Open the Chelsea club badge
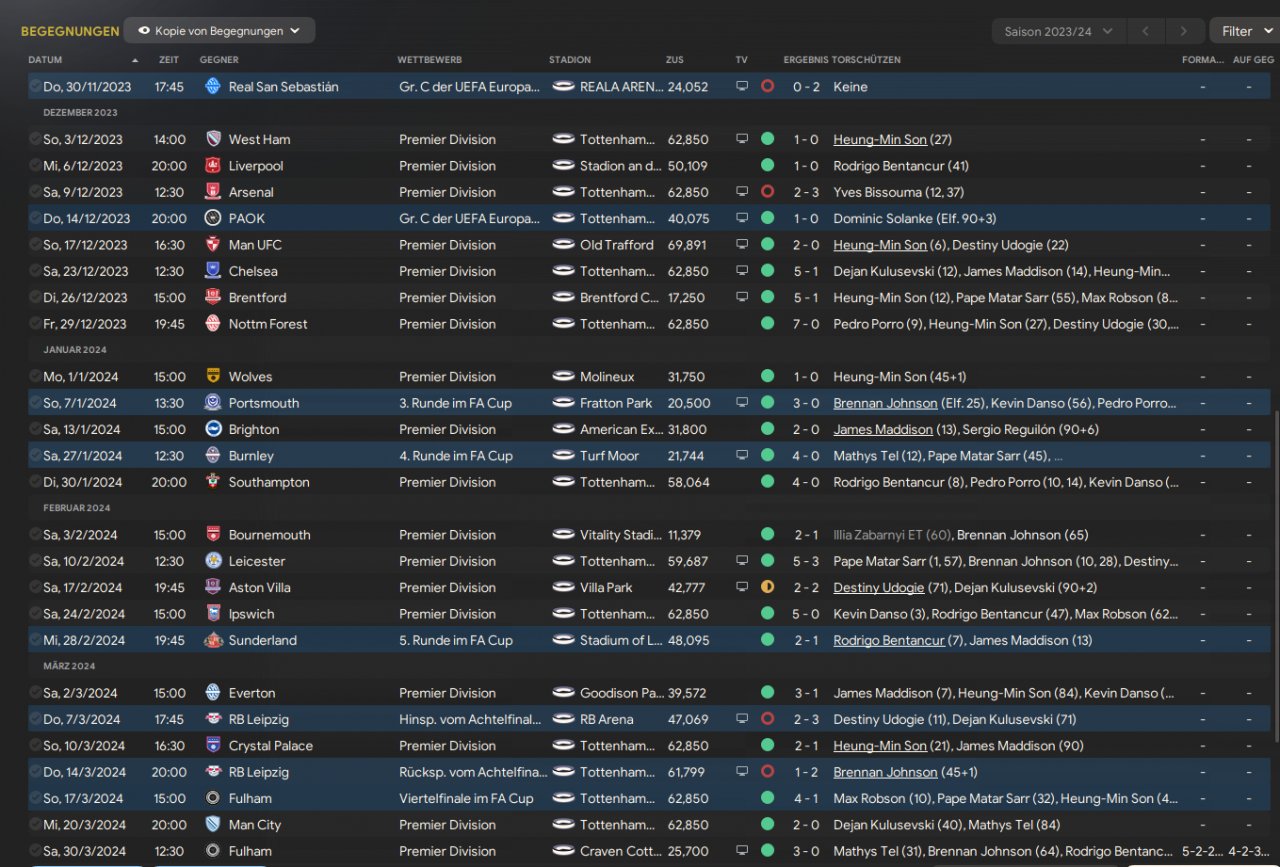The image size is (1280, 867). click(212, 271)
